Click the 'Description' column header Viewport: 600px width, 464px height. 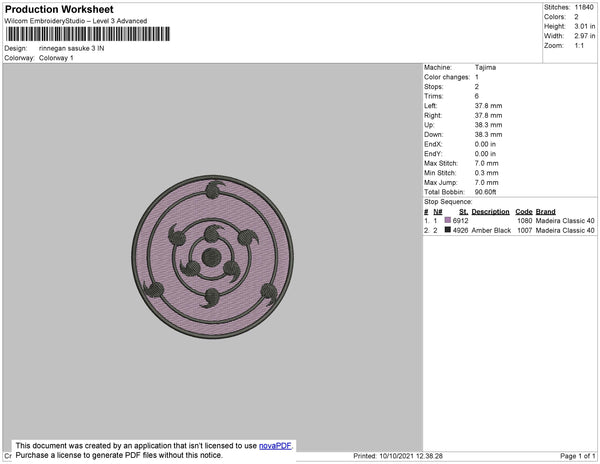tap(490, 212)
